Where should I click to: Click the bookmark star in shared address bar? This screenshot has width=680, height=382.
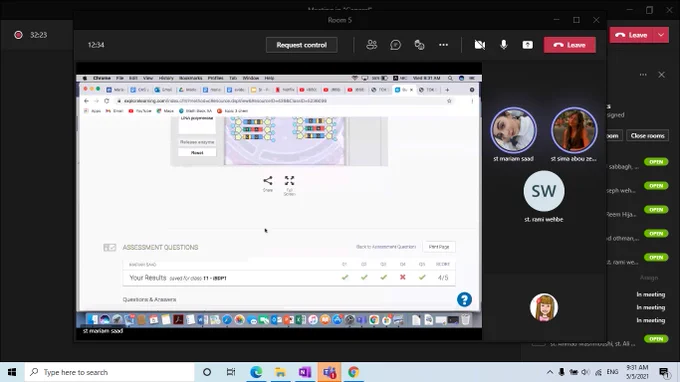[x=449, y=101]
